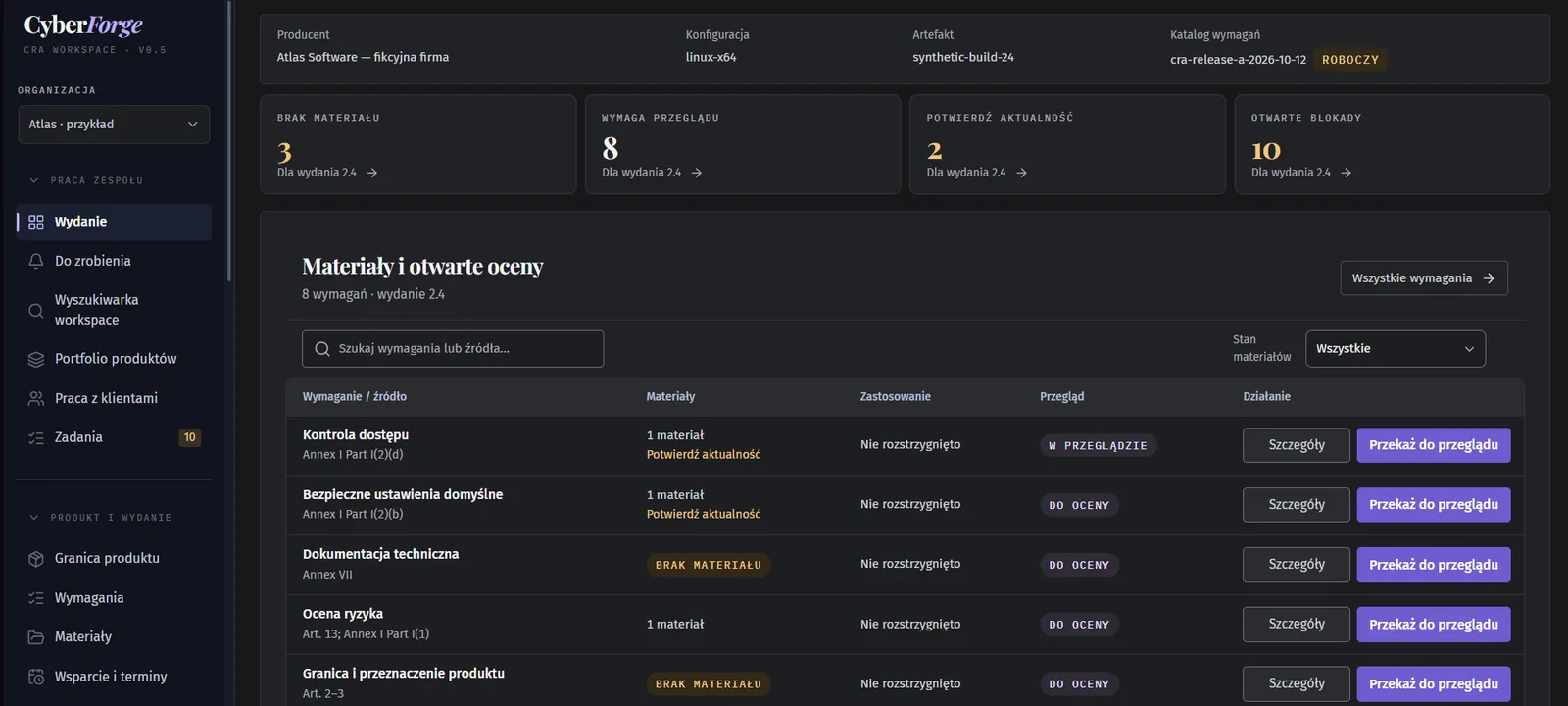Image resolution: width=1568 pixels, height=706 pixels.
Task: Open Szczegóły for Granica i przeznaczenie produktu
Action: (x=1297, y=684)
